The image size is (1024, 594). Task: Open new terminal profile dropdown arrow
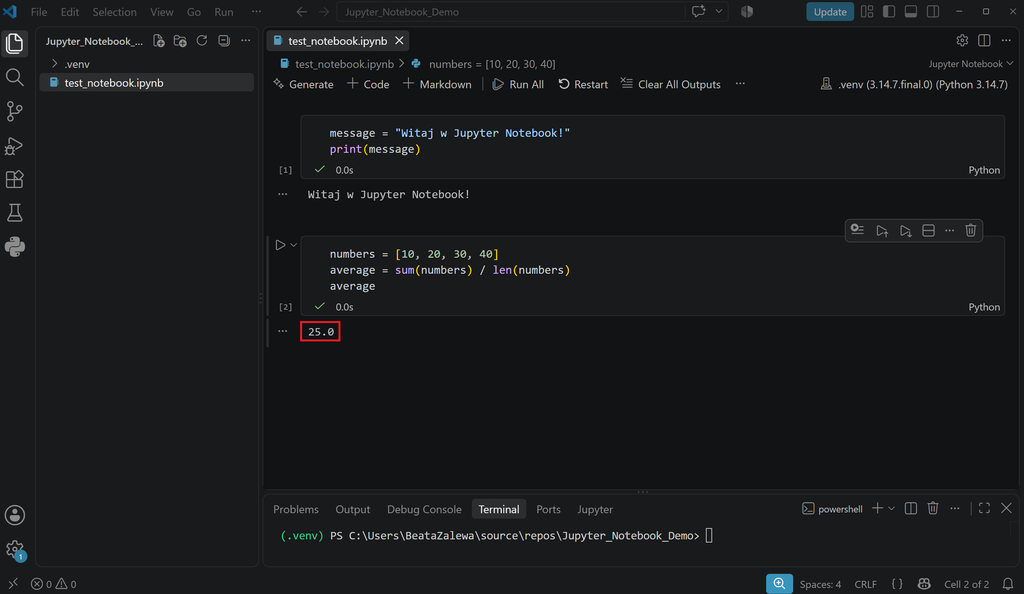tap(891, 508)
